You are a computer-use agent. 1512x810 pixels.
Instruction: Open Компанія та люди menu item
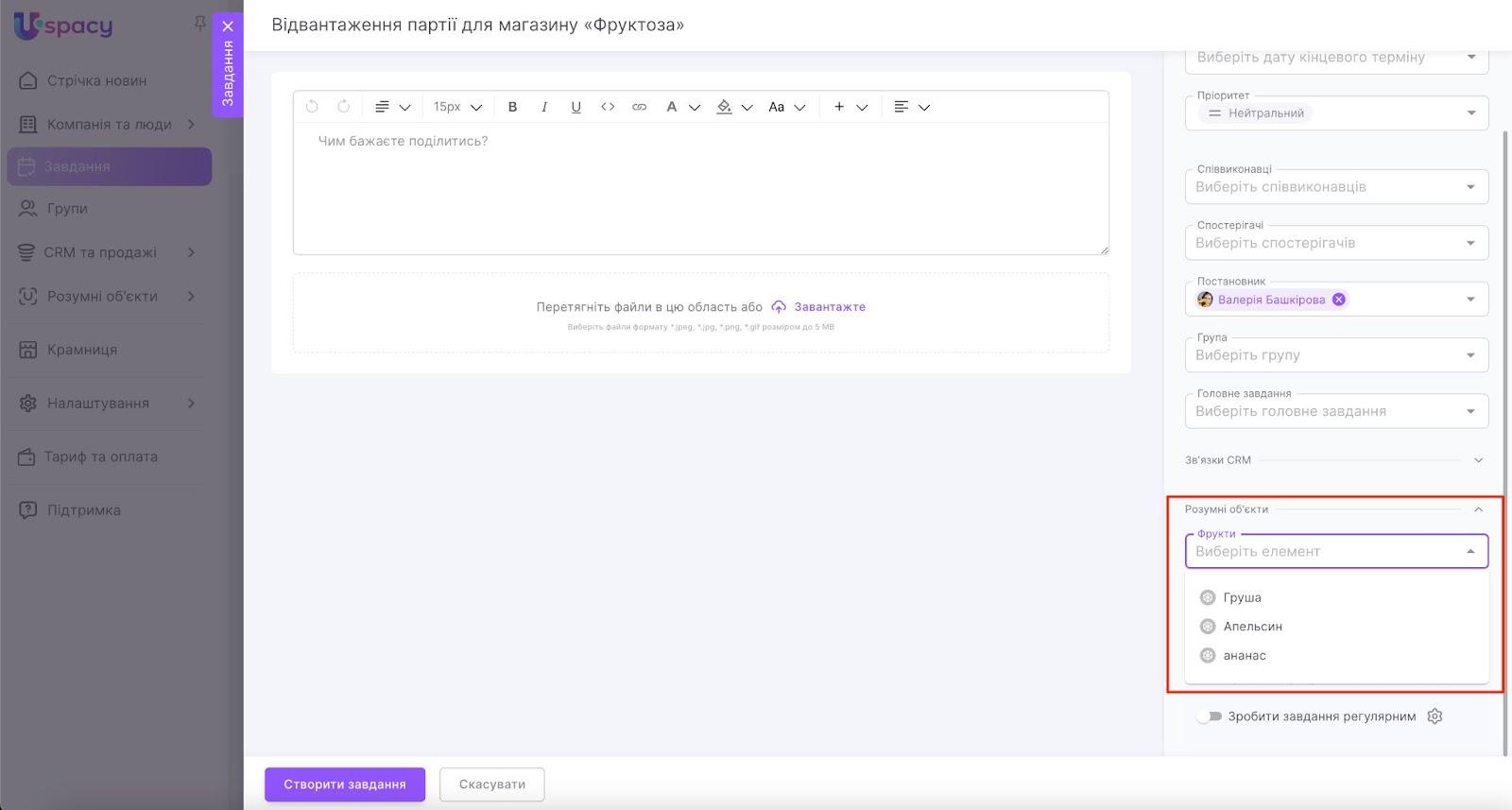(x=110, y=124)
